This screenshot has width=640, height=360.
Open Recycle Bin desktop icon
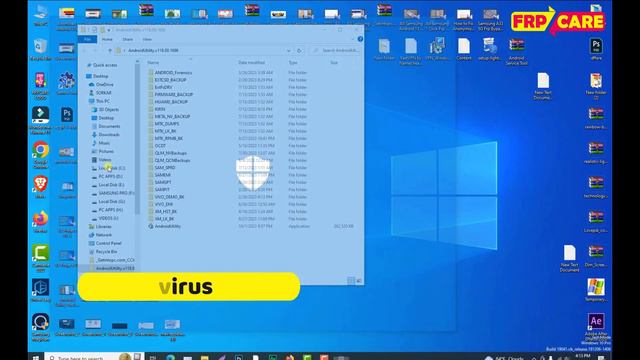point(40,50)
